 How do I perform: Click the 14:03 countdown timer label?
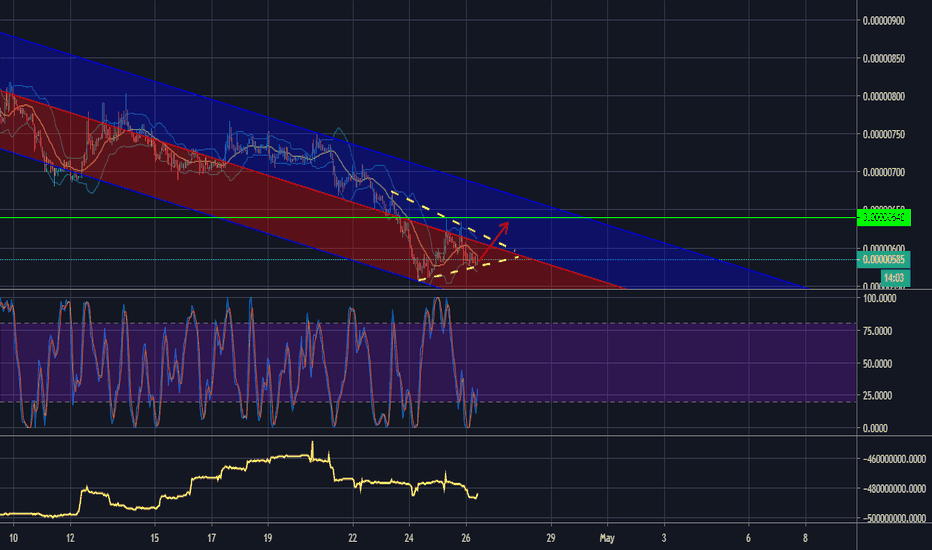(x=895, y=278)
